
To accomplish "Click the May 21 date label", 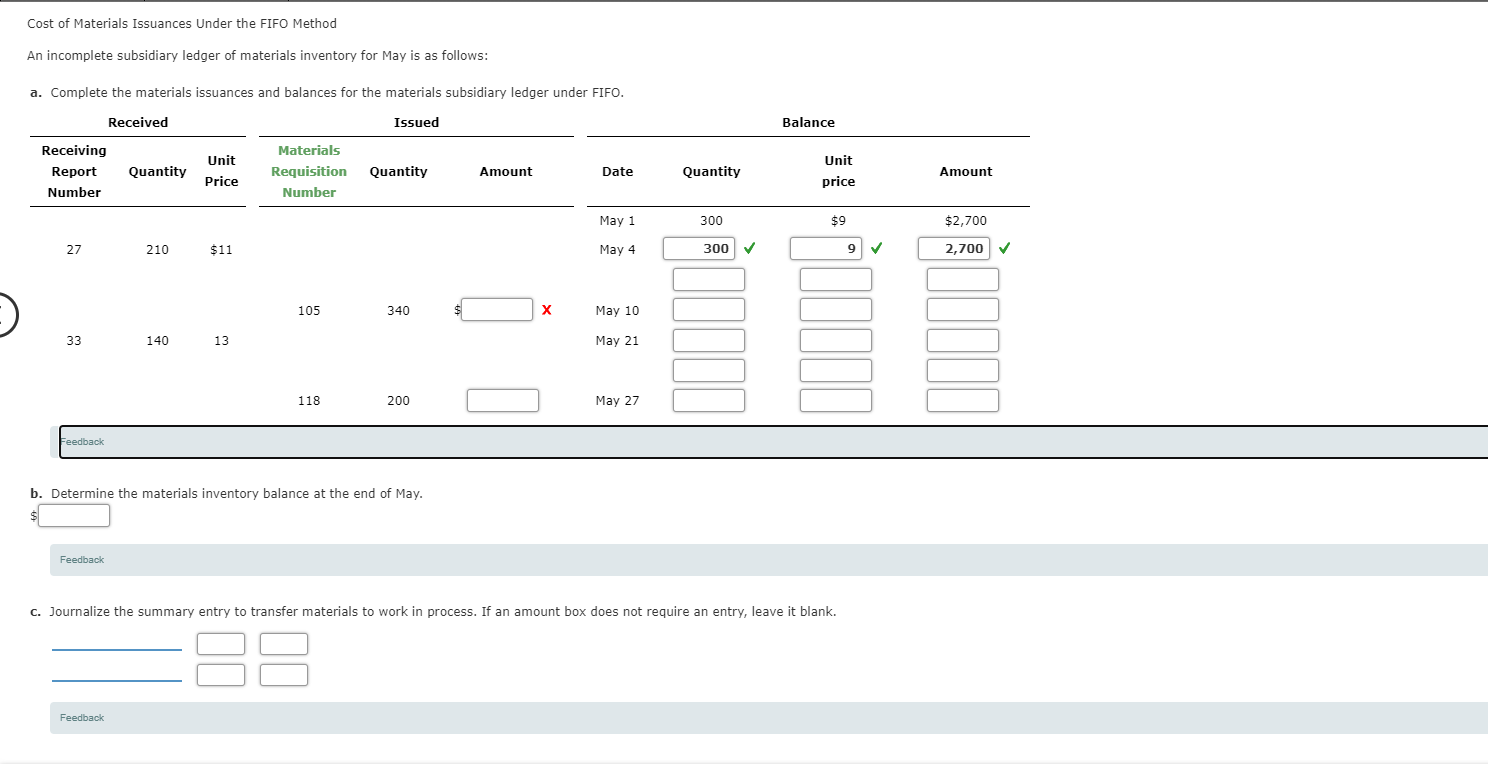I will 617,340.
